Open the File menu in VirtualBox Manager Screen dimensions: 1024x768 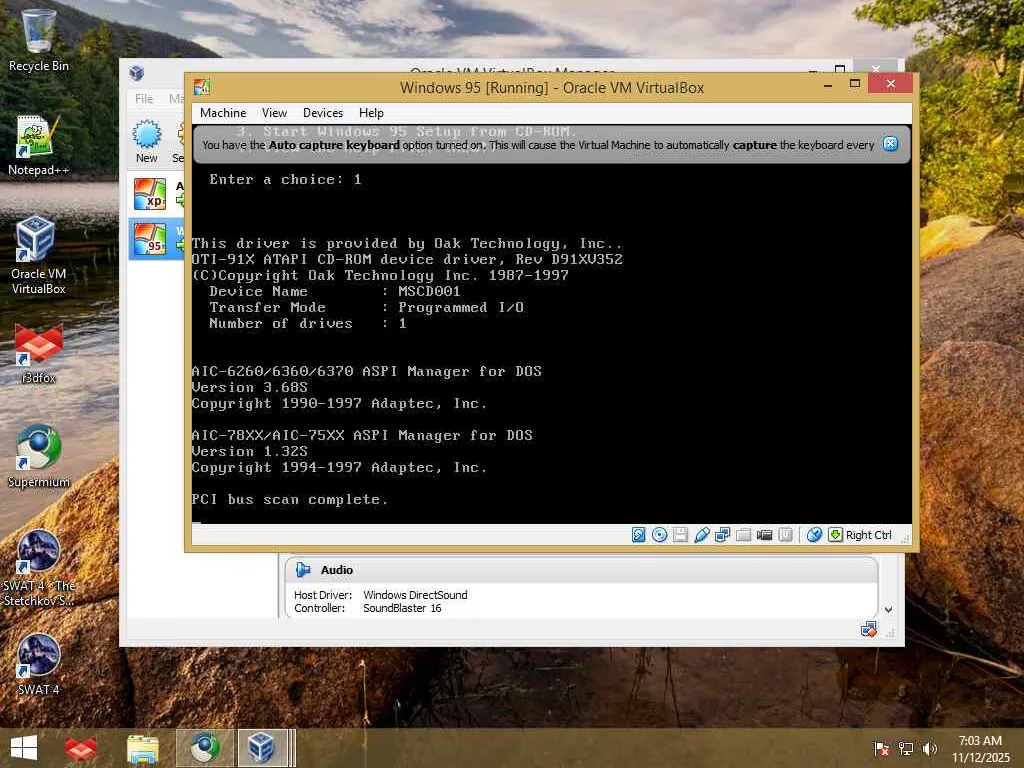144,99
